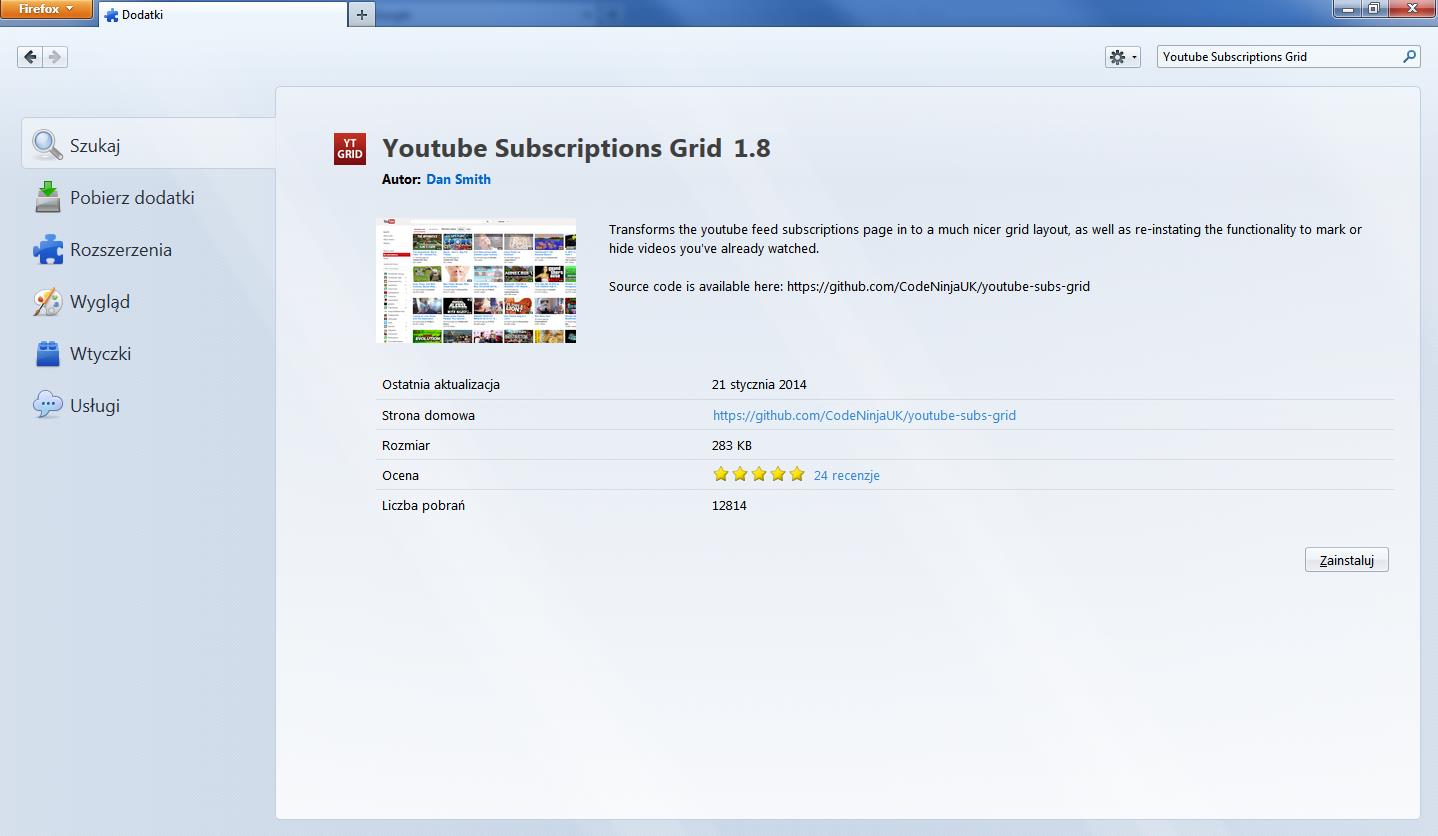Open the Wtyczki category
Screen dimensions: 1438x836
click(148, 353)
